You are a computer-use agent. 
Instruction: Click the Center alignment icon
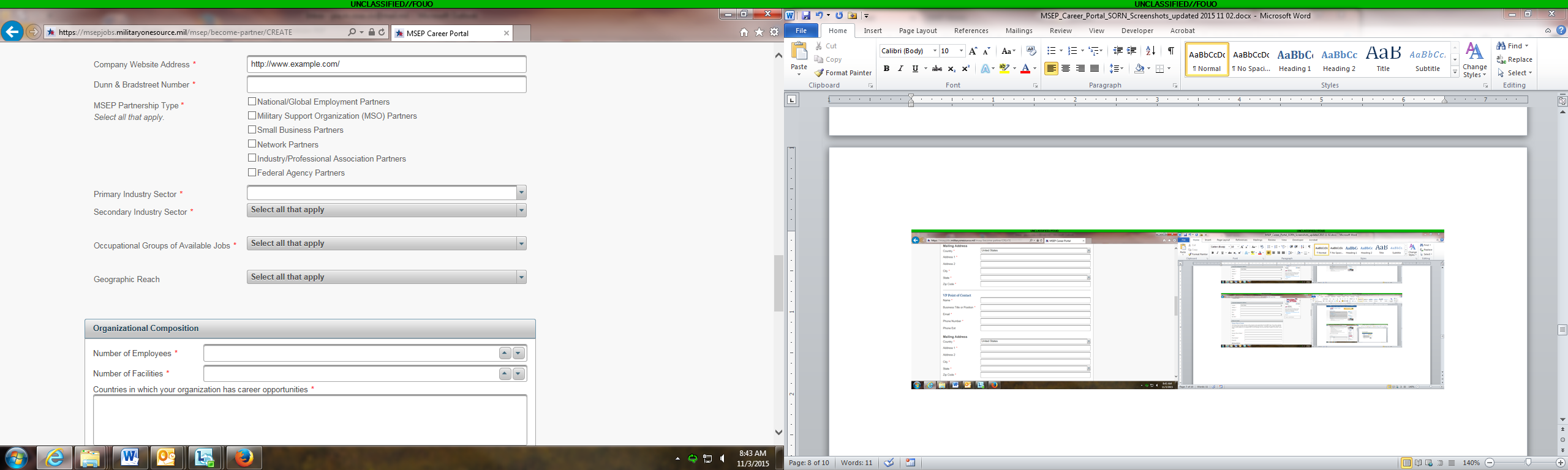[1066, 69]
